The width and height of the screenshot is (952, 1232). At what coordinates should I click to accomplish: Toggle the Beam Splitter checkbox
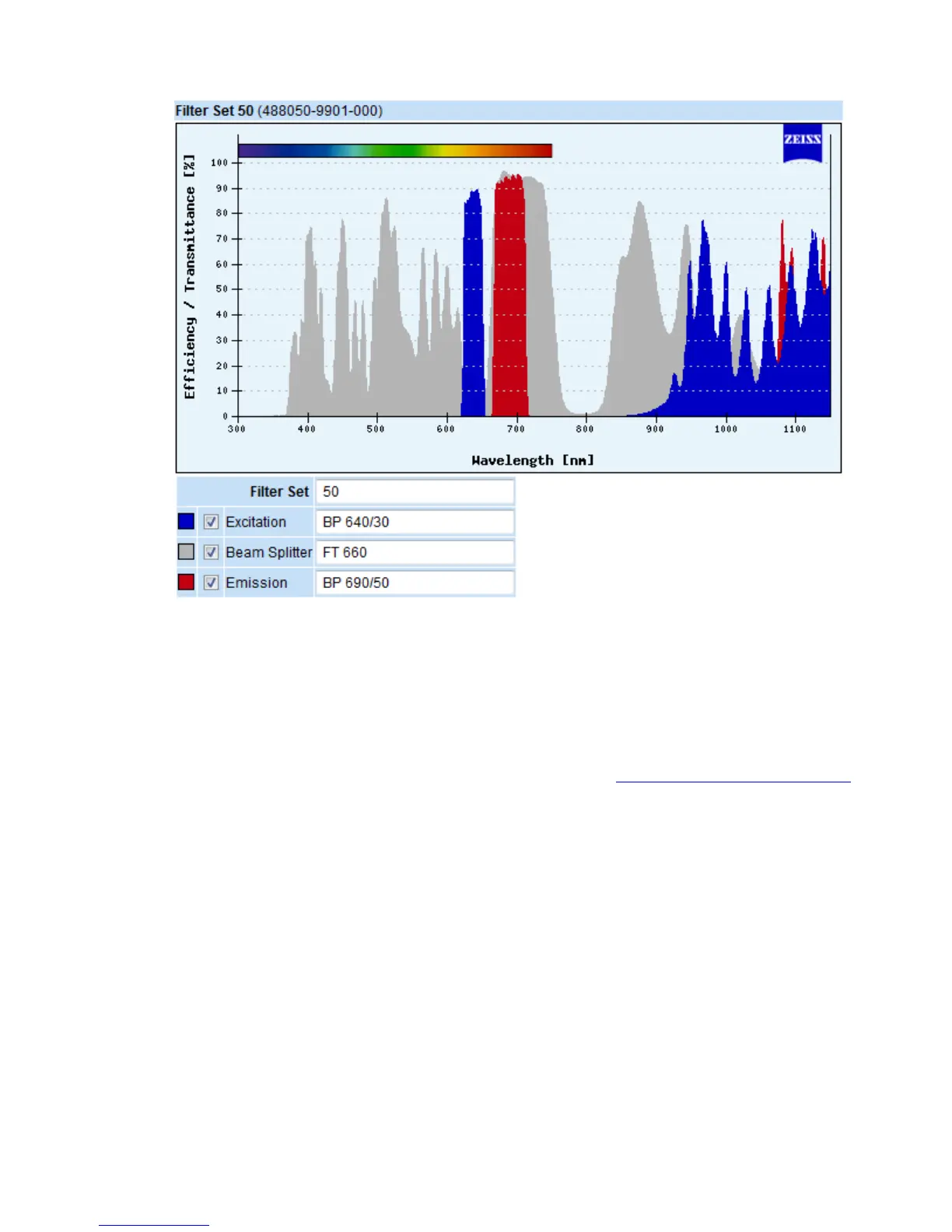[x=211, y=552]
